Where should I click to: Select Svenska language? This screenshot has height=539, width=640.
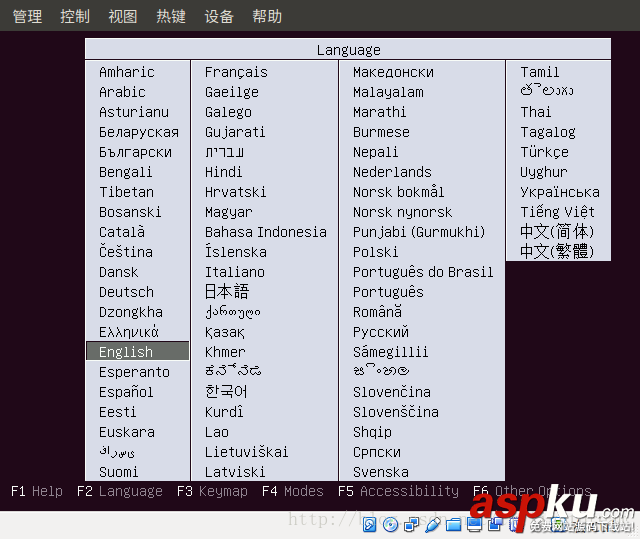click(381, 472)
